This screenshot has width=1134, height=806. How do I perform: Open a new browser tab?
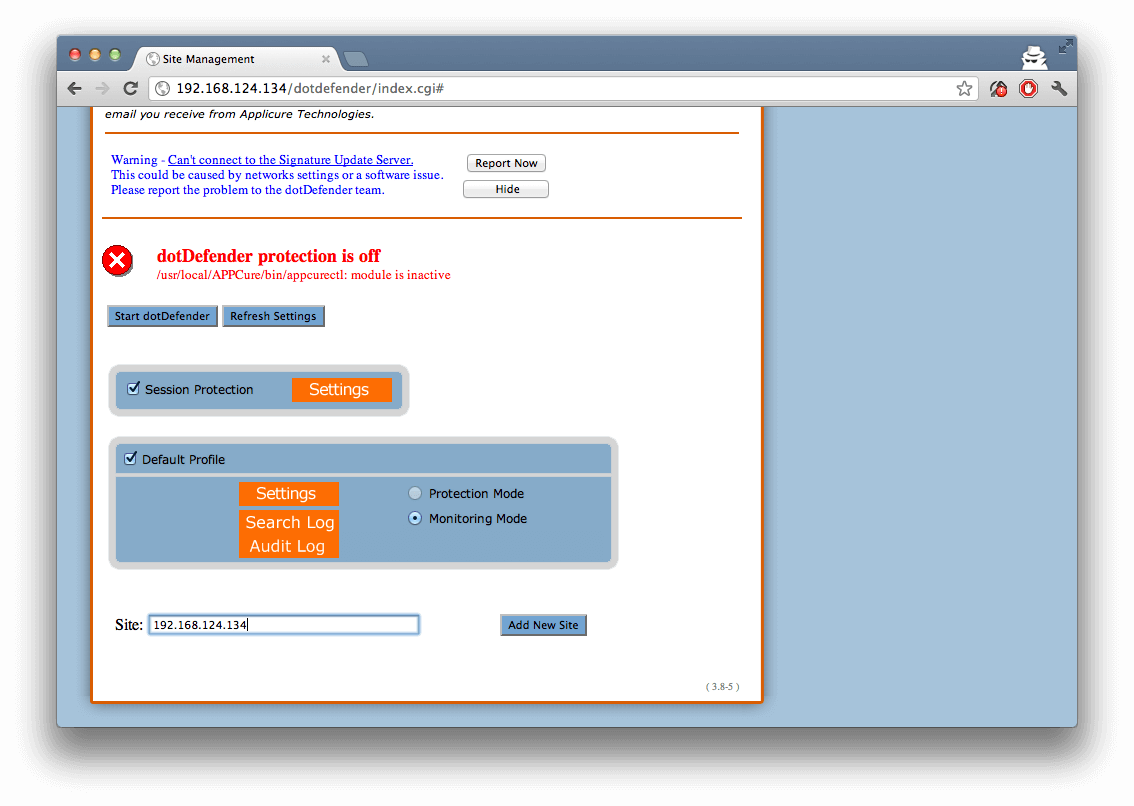[356, 59]
